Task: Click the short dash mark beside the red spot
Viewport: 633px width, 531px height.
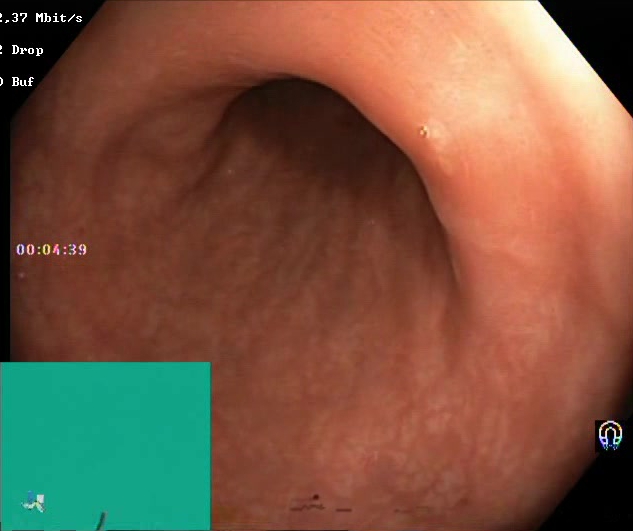Action: (x=344, y=510)
